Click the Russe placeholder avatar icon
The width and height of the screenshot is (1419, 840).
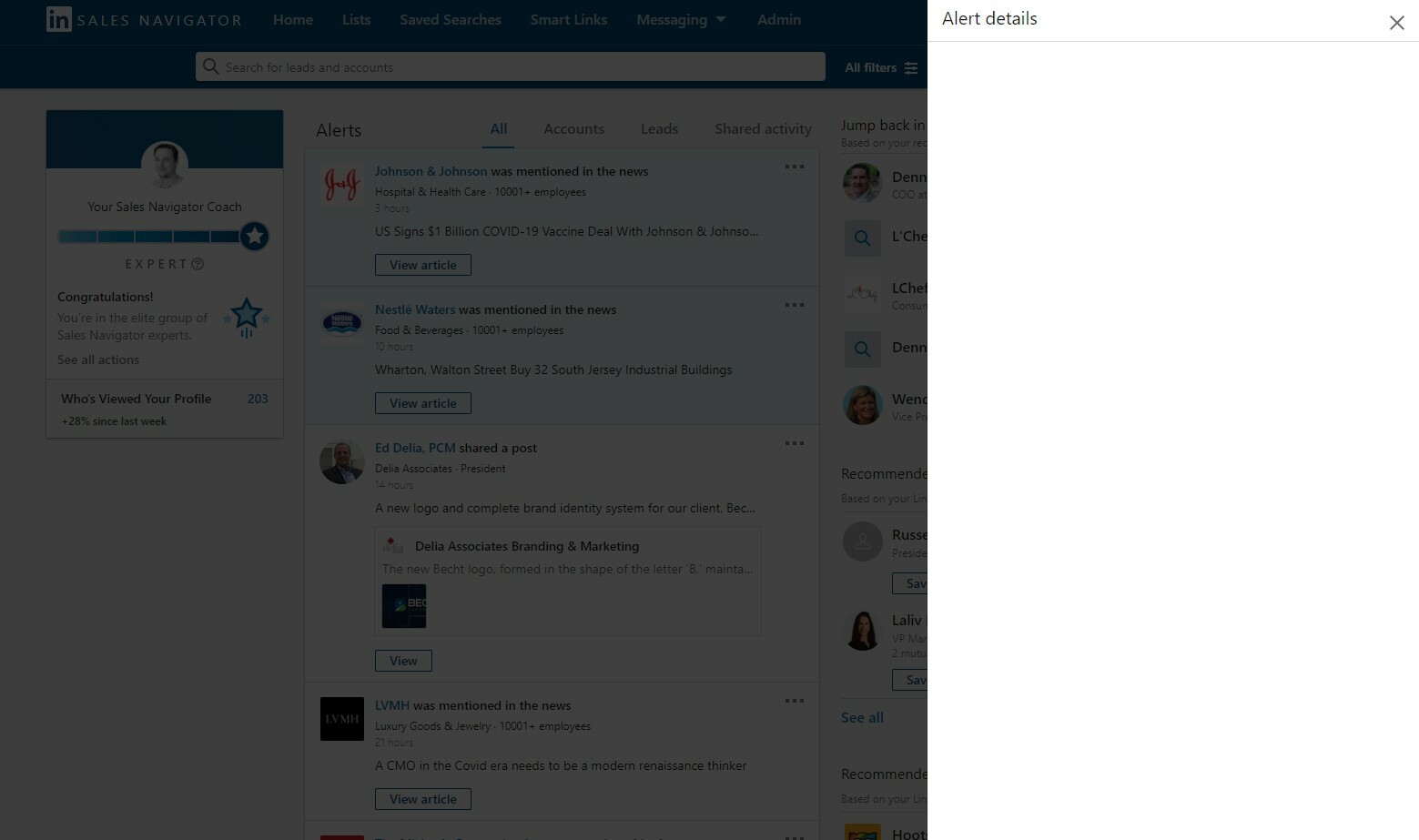point(862,541)
